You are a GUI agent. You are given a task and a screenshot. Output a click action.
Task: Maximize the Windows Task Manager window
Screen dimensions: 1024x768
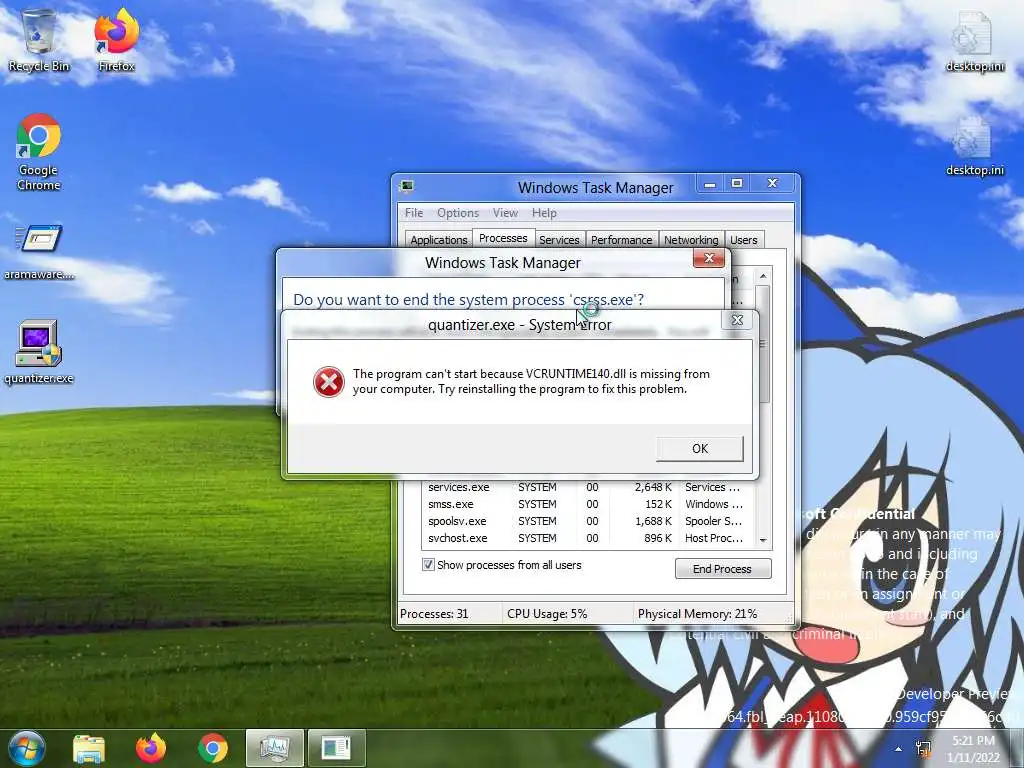click(x=737, y=184)
